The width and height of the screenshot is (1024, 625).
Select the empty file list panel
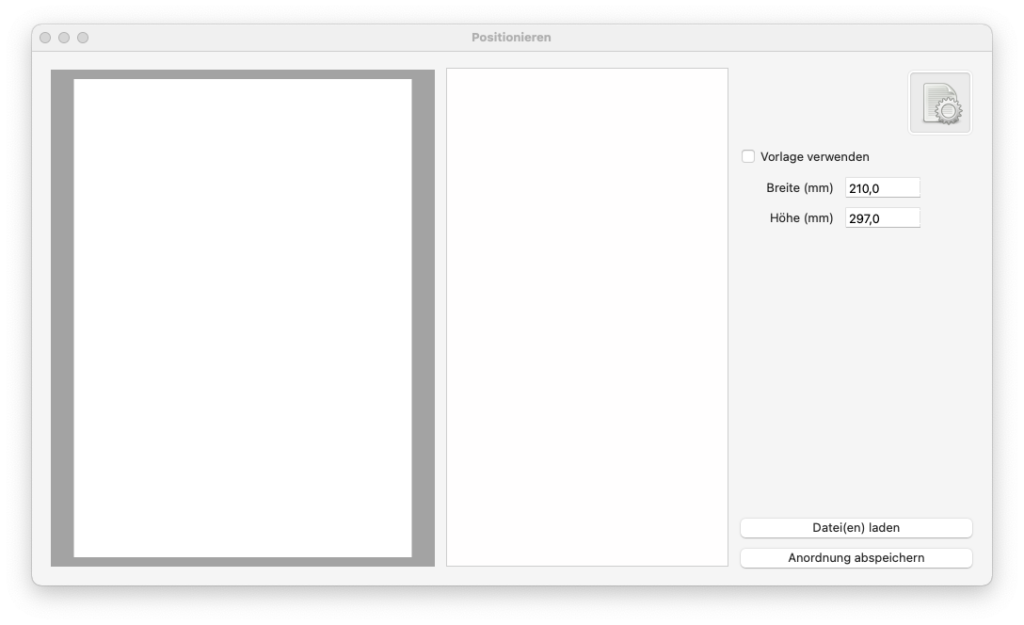click(x=587, y=317)
